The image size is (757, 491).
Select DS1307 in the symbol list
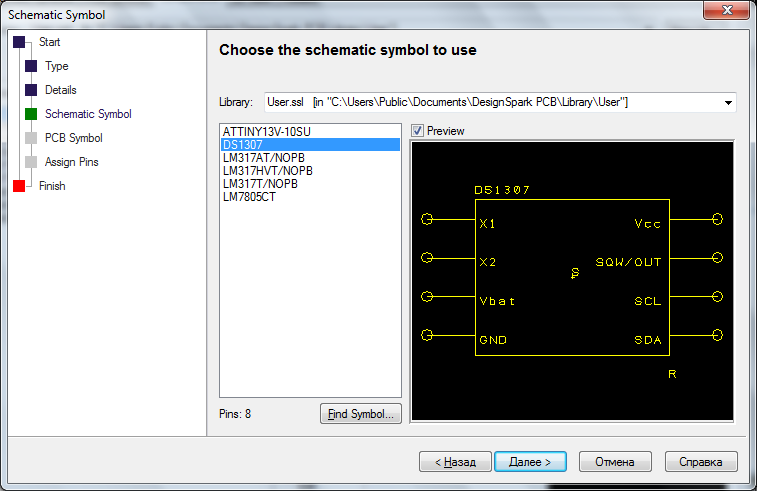tap(310, 144)
